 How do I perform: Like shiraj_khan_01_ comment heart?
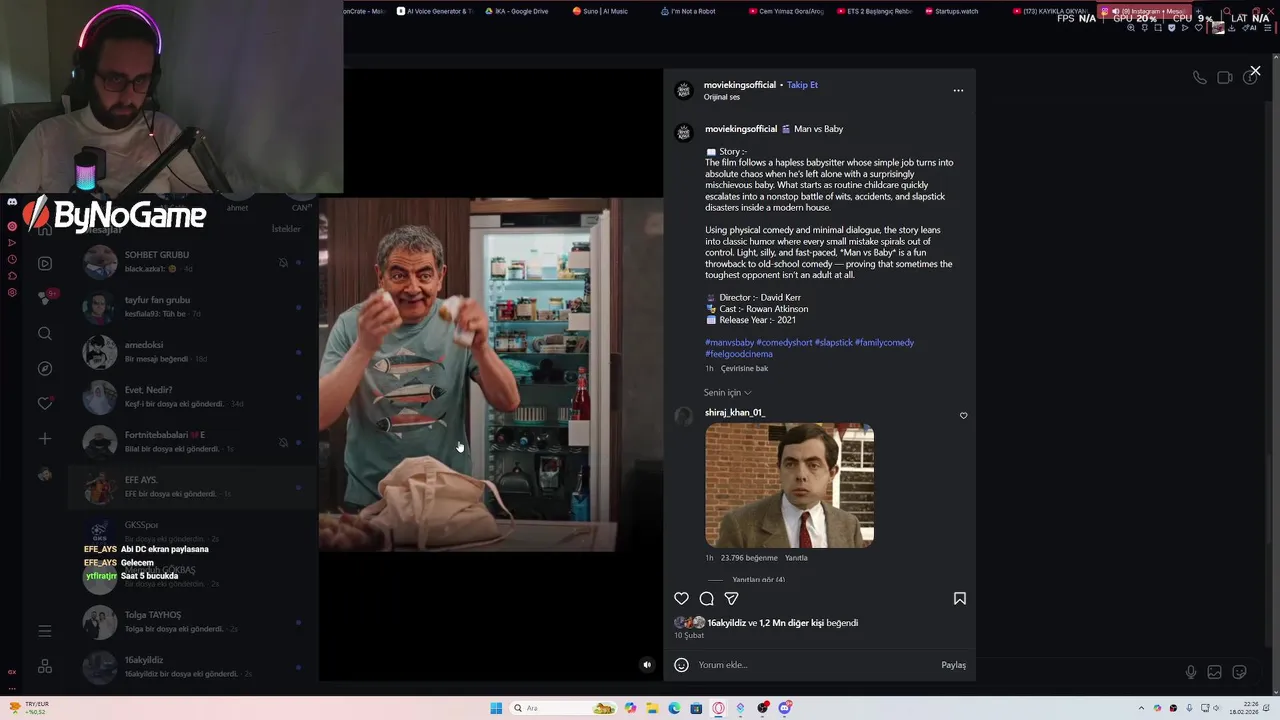click(963, 415)
